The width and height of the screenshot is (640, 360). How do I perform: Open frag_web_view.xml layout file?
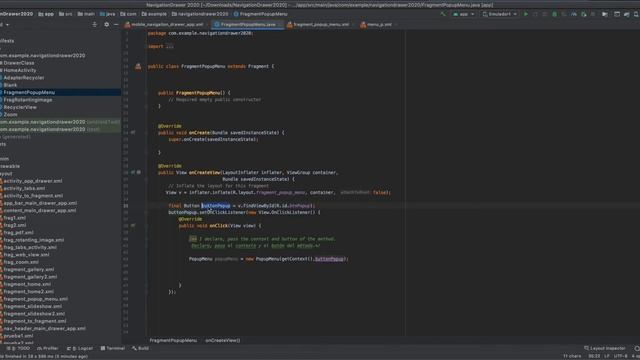pos(26,254)
